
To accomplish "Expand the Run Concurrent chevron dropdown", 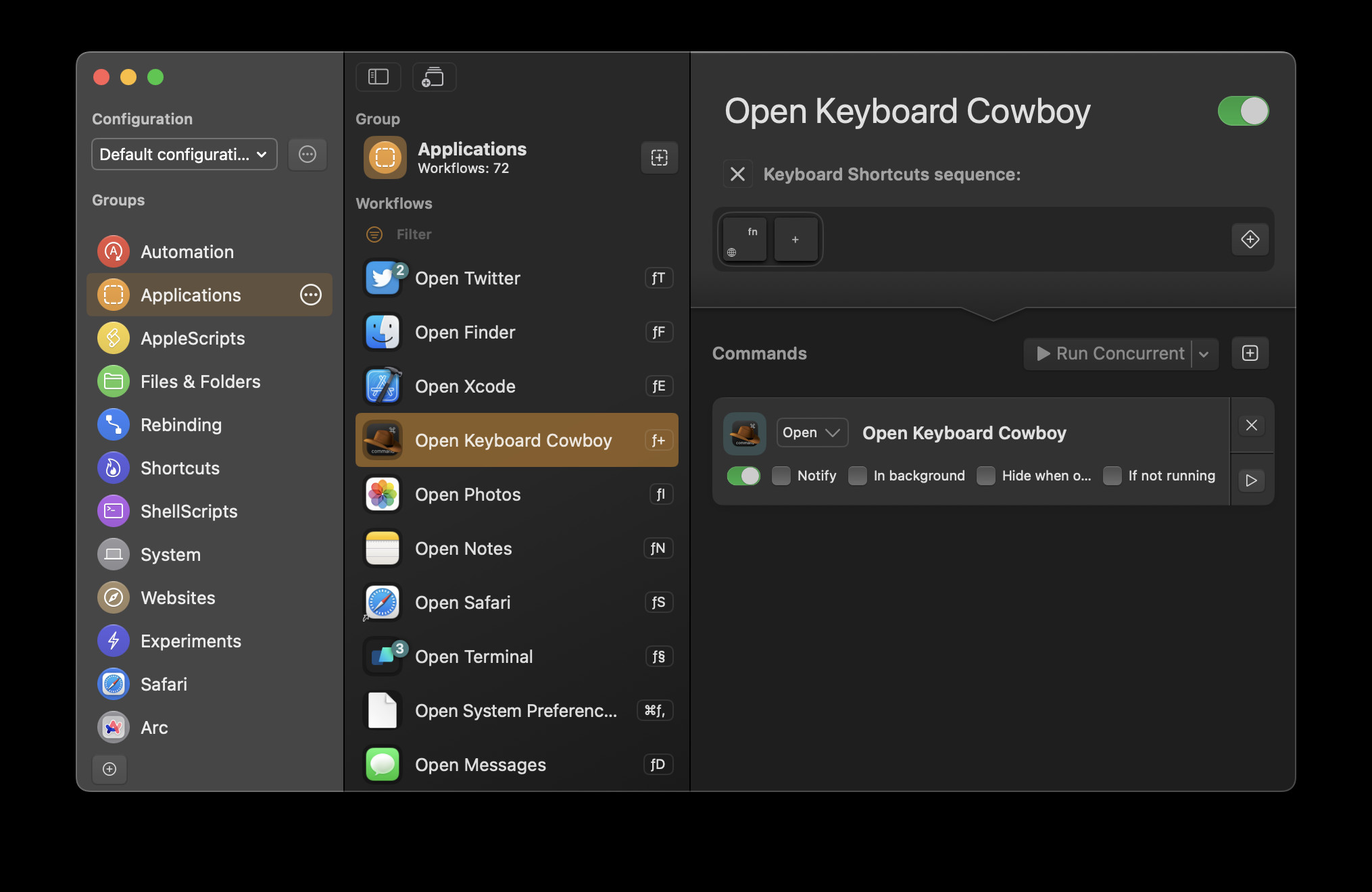I will pyautogui.click(x=1204, y=354).
